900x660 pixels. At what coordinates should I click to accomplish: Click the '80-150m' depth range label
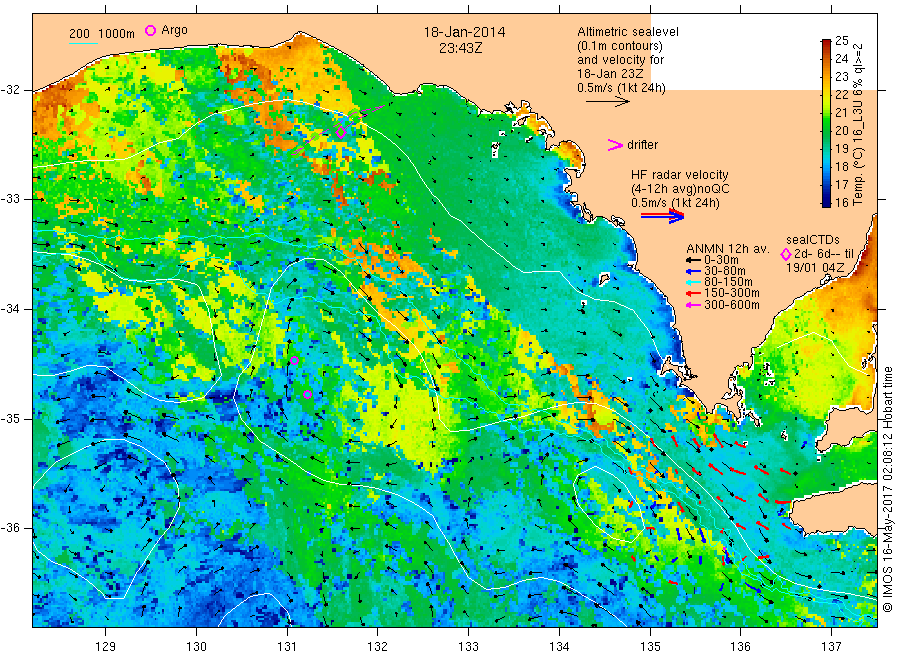(x=728, y=282)
